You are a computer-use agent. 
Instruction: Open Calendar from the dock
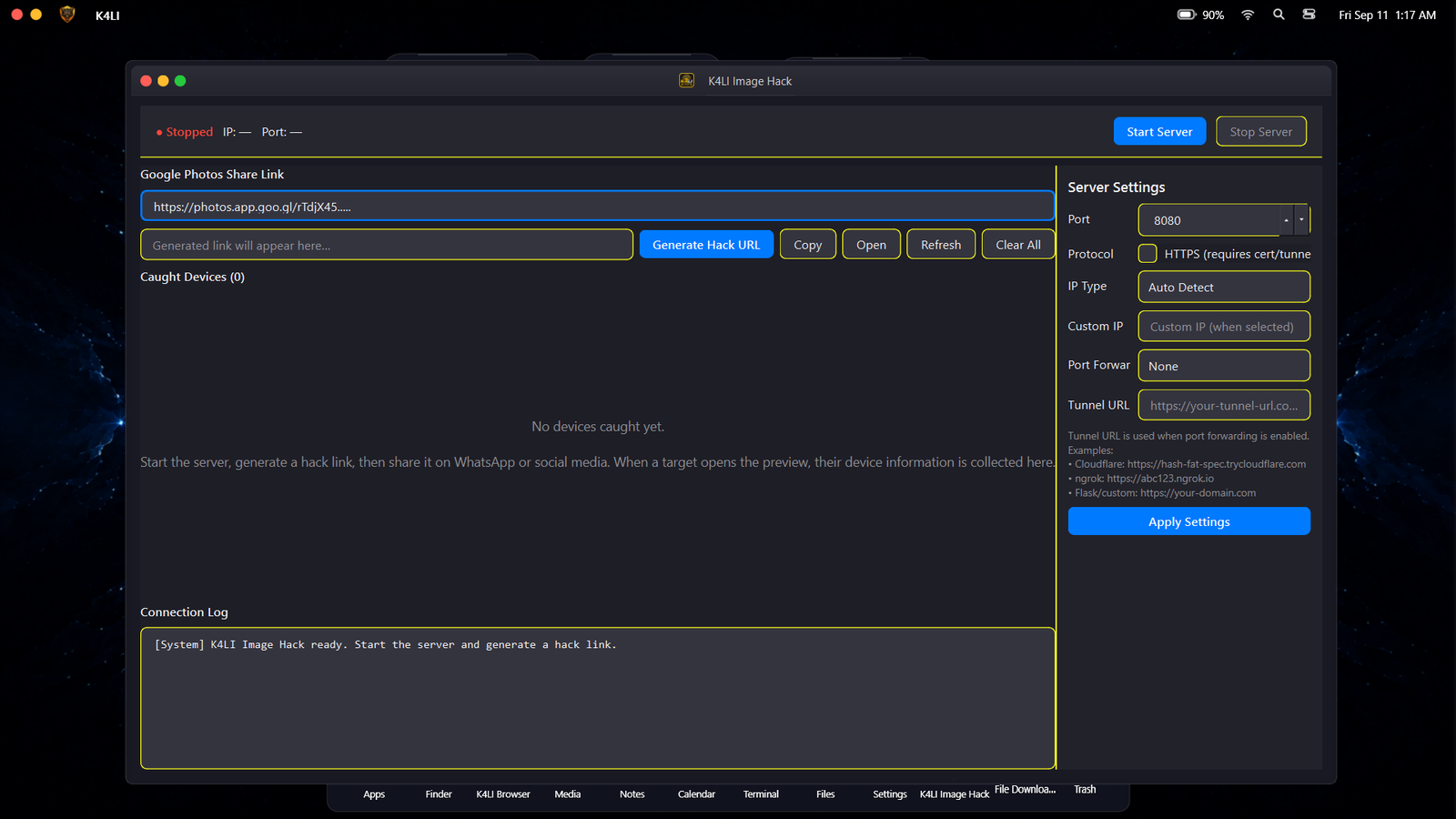697,794
